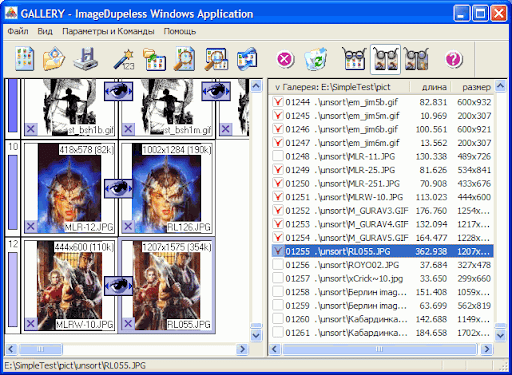Select the glasses thumbnail-grid view icon
512x375 pixels.
coord(354,59)
